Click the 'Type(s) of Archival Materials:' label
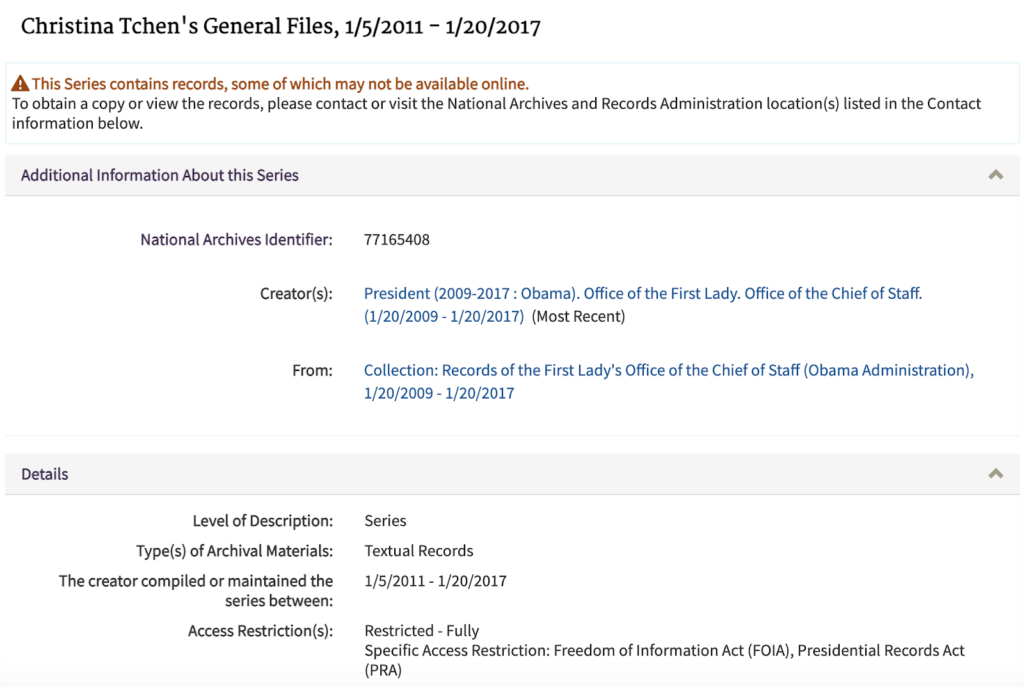Screen dimensions: 1024x687 point(234,551)
